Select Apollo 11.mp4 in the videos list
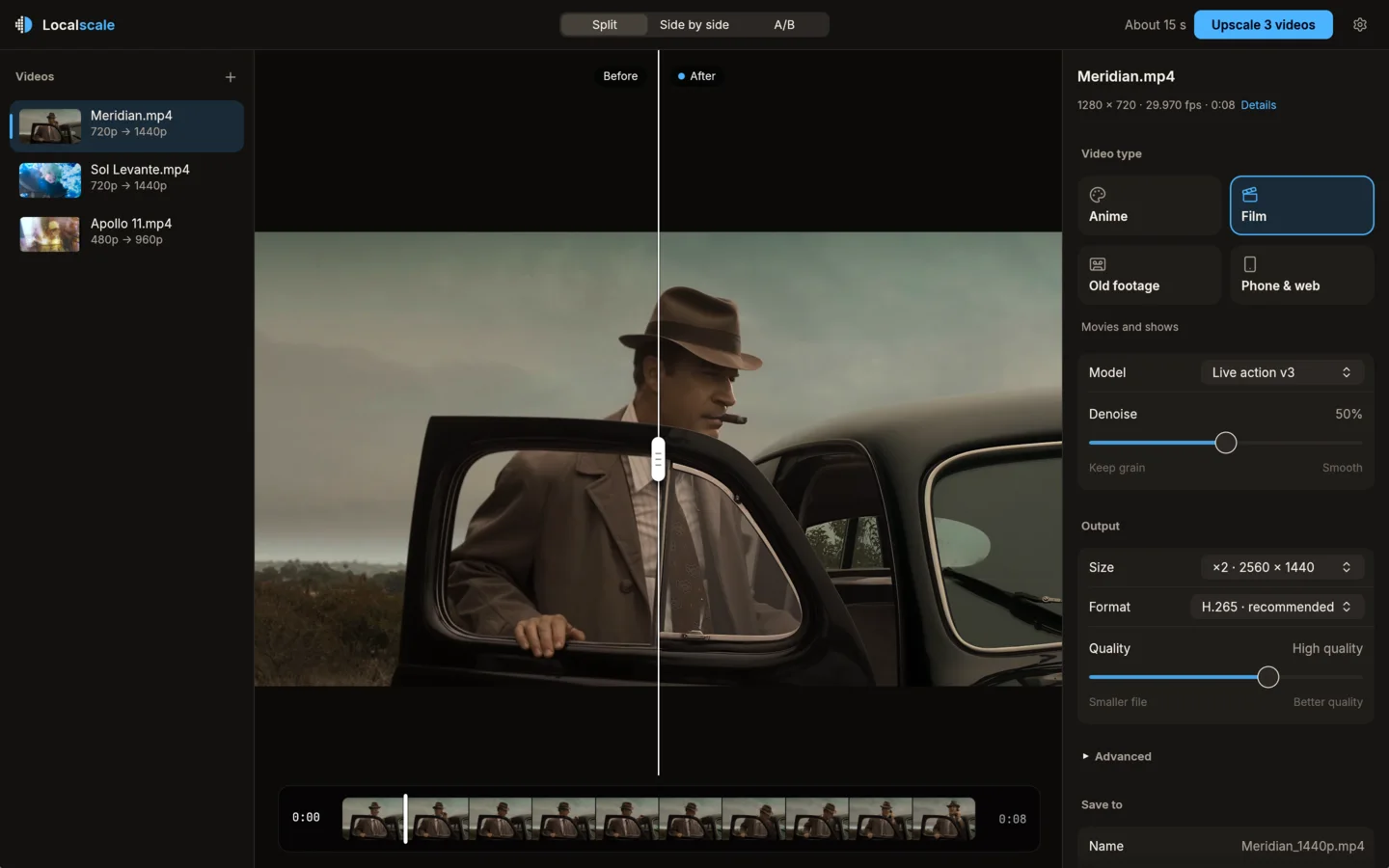This screenshot has width=1389, height=868. tap(127, 233)
